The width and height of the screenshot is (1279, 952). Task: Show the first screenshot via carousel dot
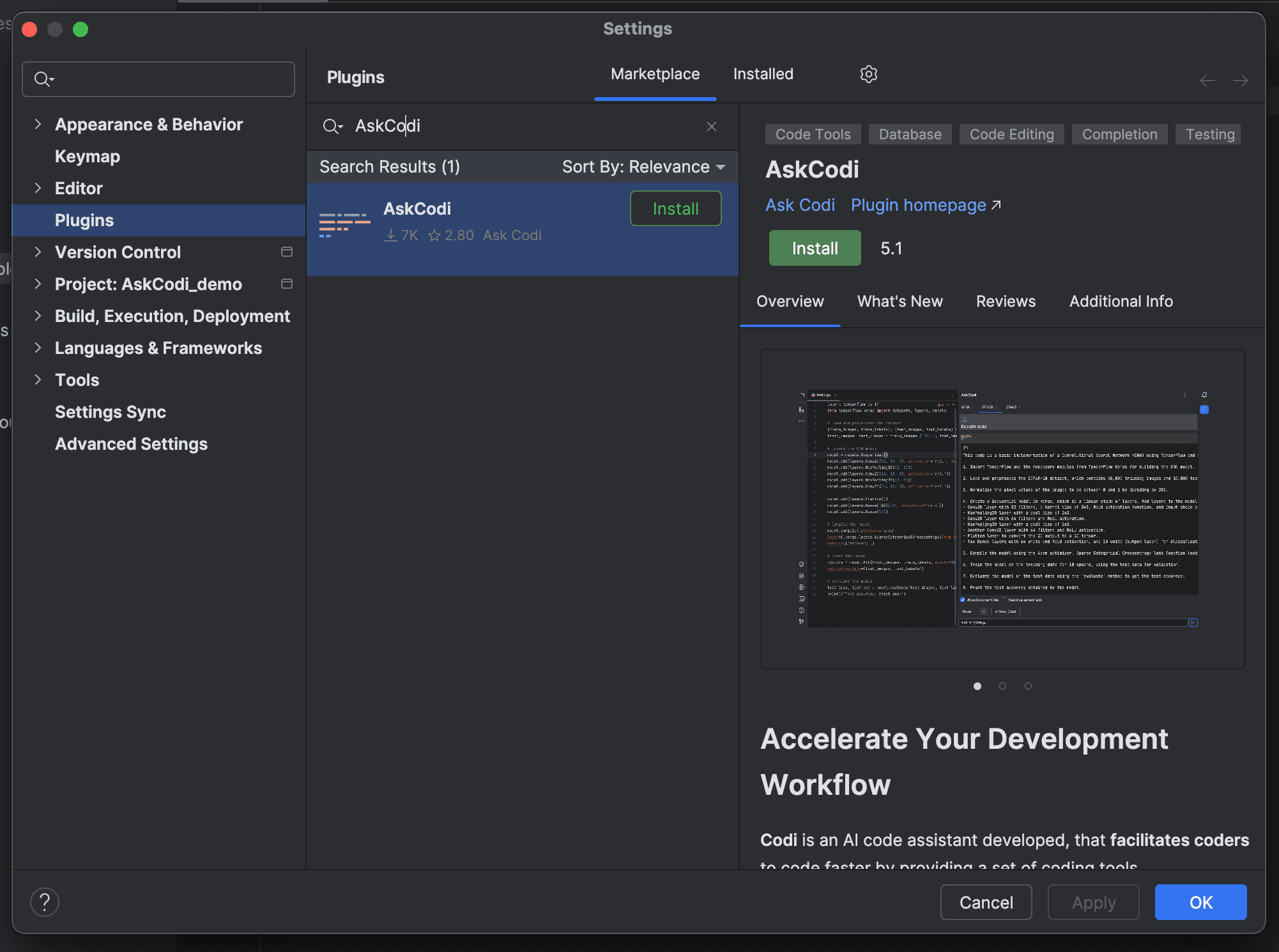(977, 686)
